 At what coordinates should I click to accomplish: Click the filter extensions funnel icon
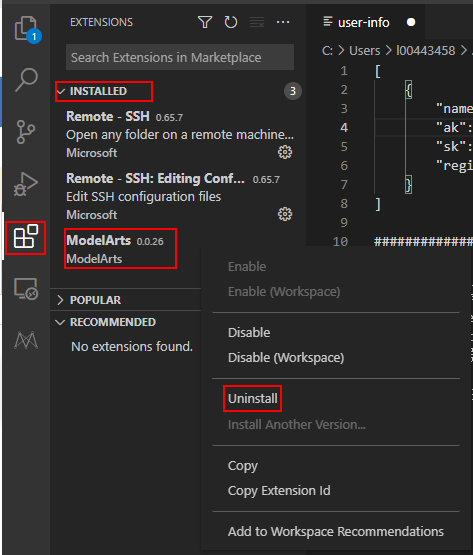click(x=205, y=22)
